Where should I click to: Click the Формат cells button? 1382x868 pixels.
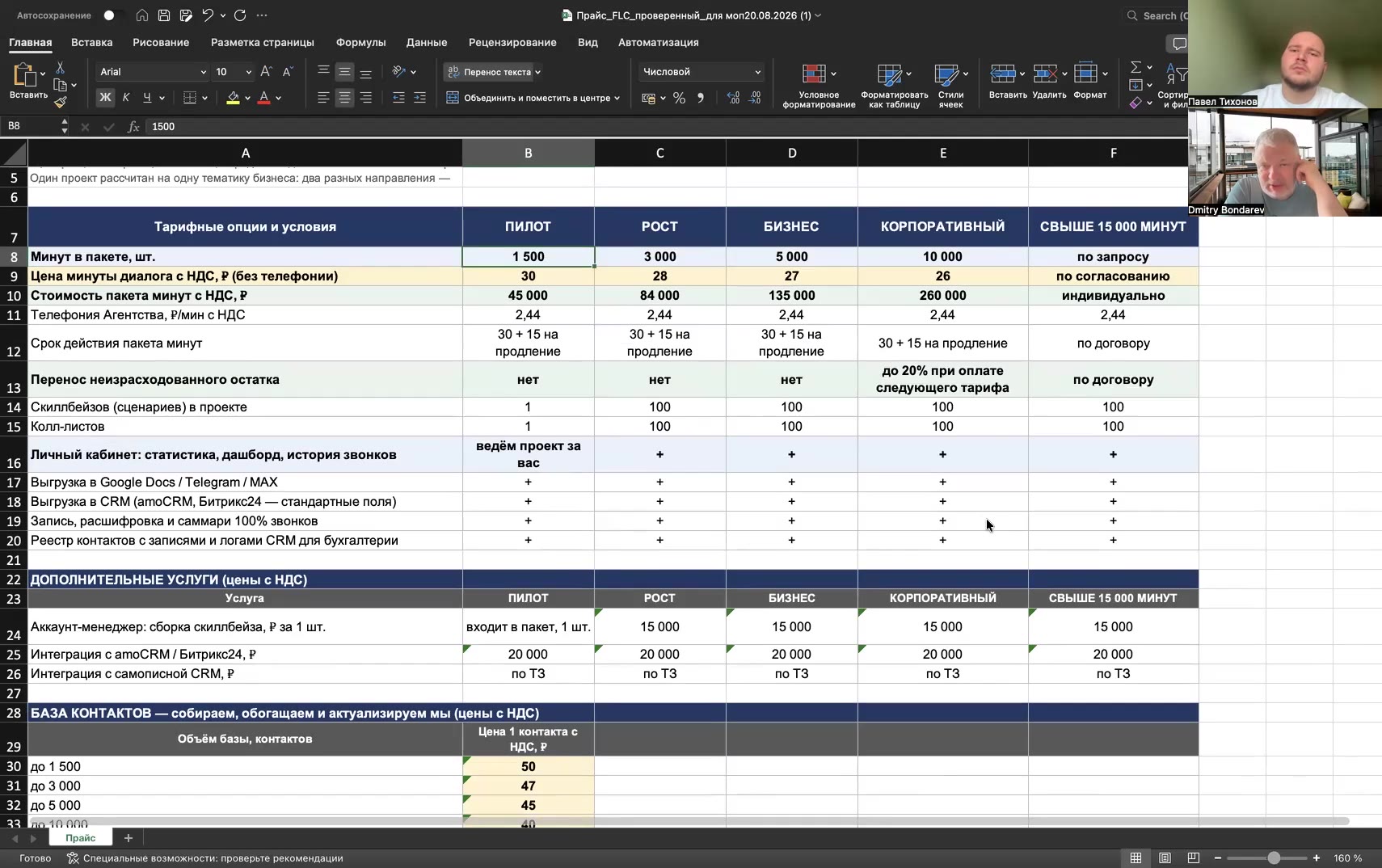click(1089, 82)
